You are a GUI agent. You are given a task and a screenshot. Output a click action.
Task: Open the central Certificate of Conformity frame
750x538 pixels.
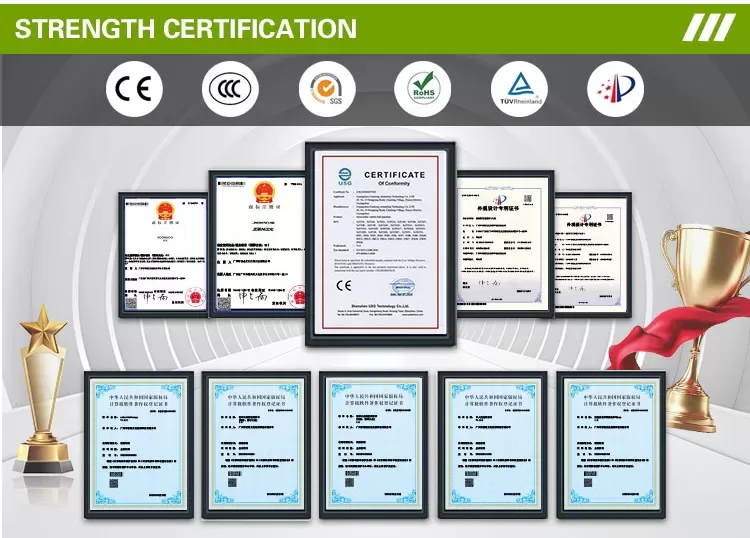point(380,243)
